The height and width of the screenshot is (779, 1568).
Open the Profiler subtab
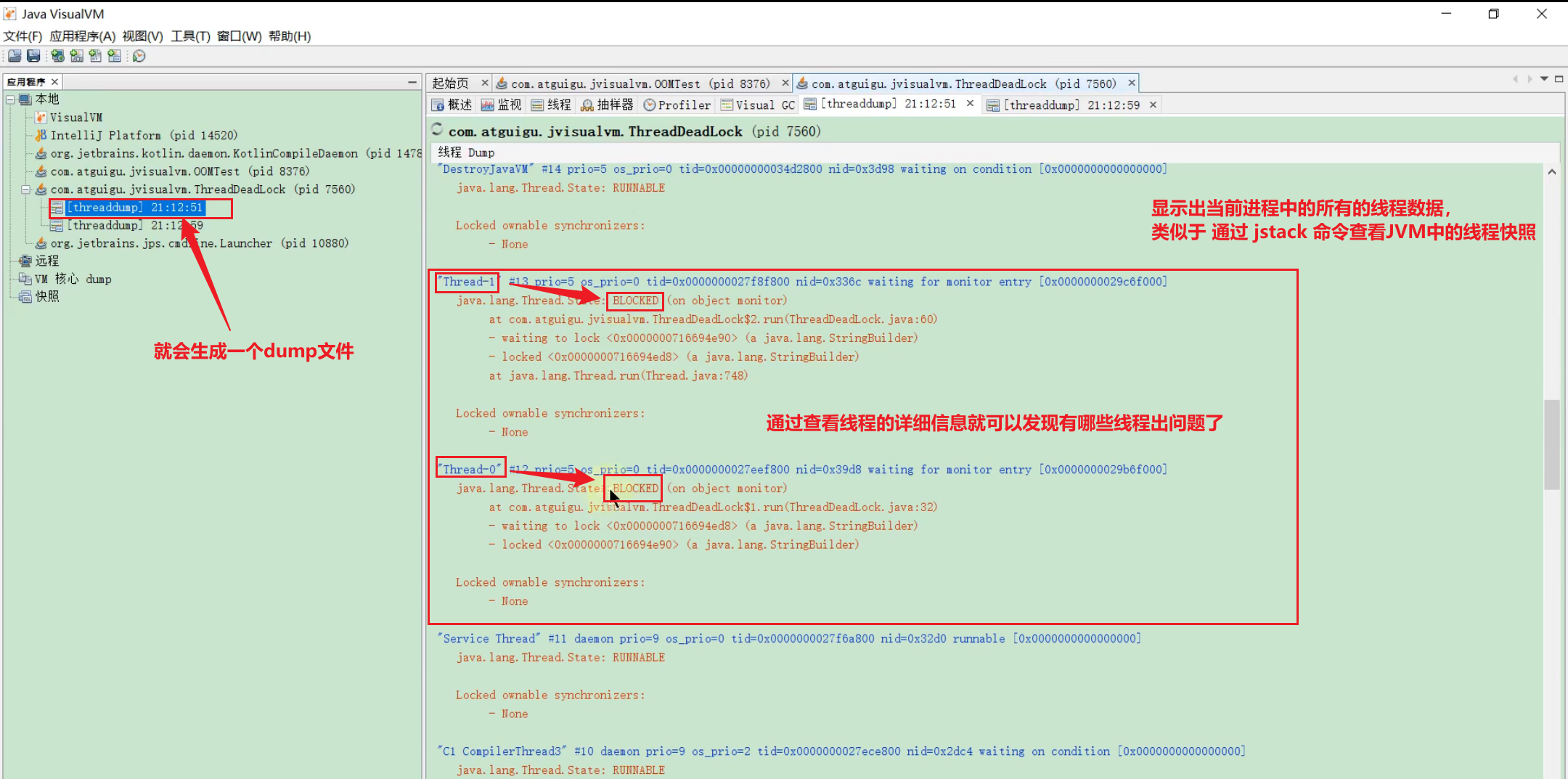point(677,105)
